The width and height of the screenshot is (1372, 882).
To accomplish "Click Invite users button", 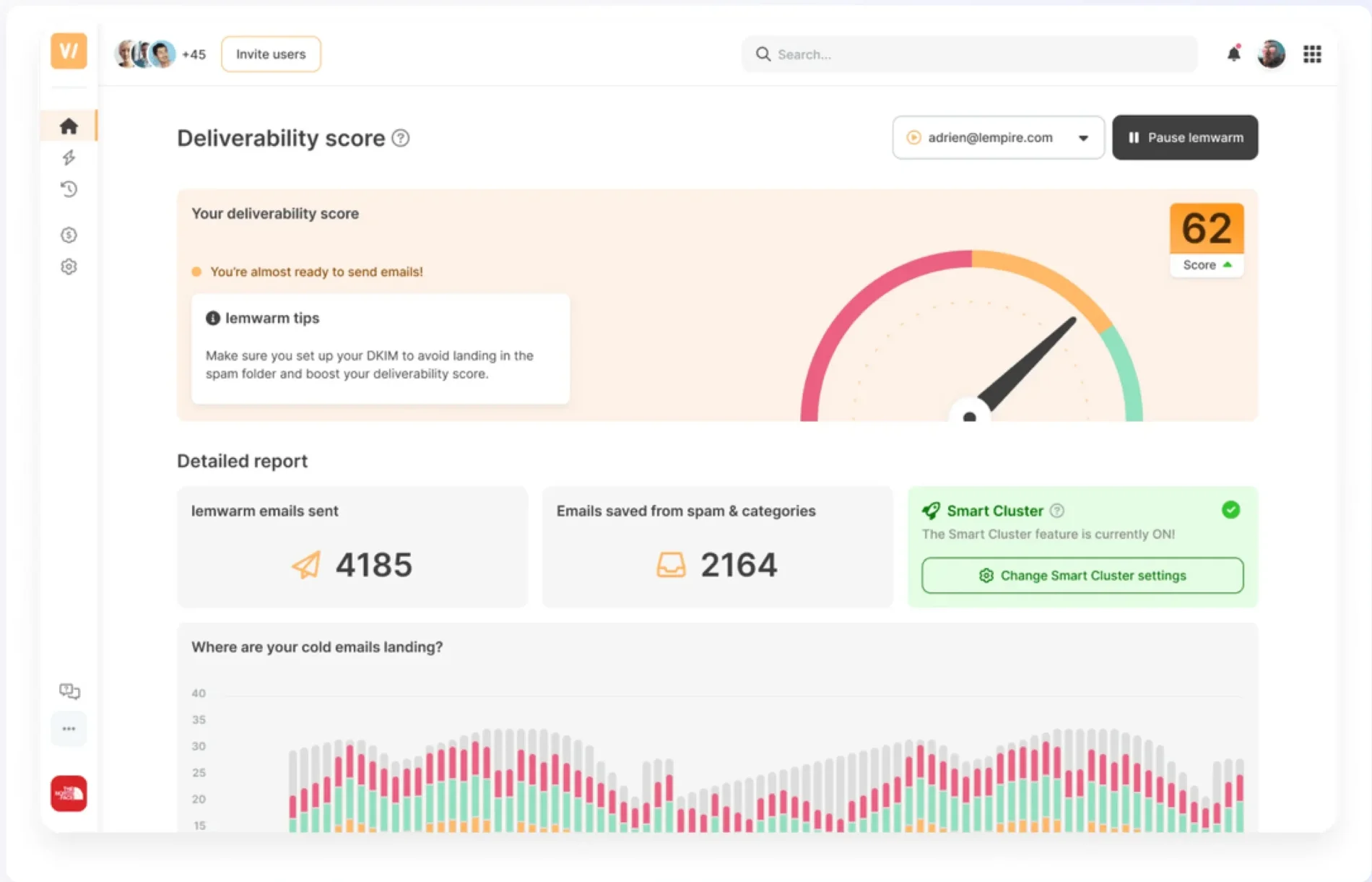I will [x=271, y=54].
